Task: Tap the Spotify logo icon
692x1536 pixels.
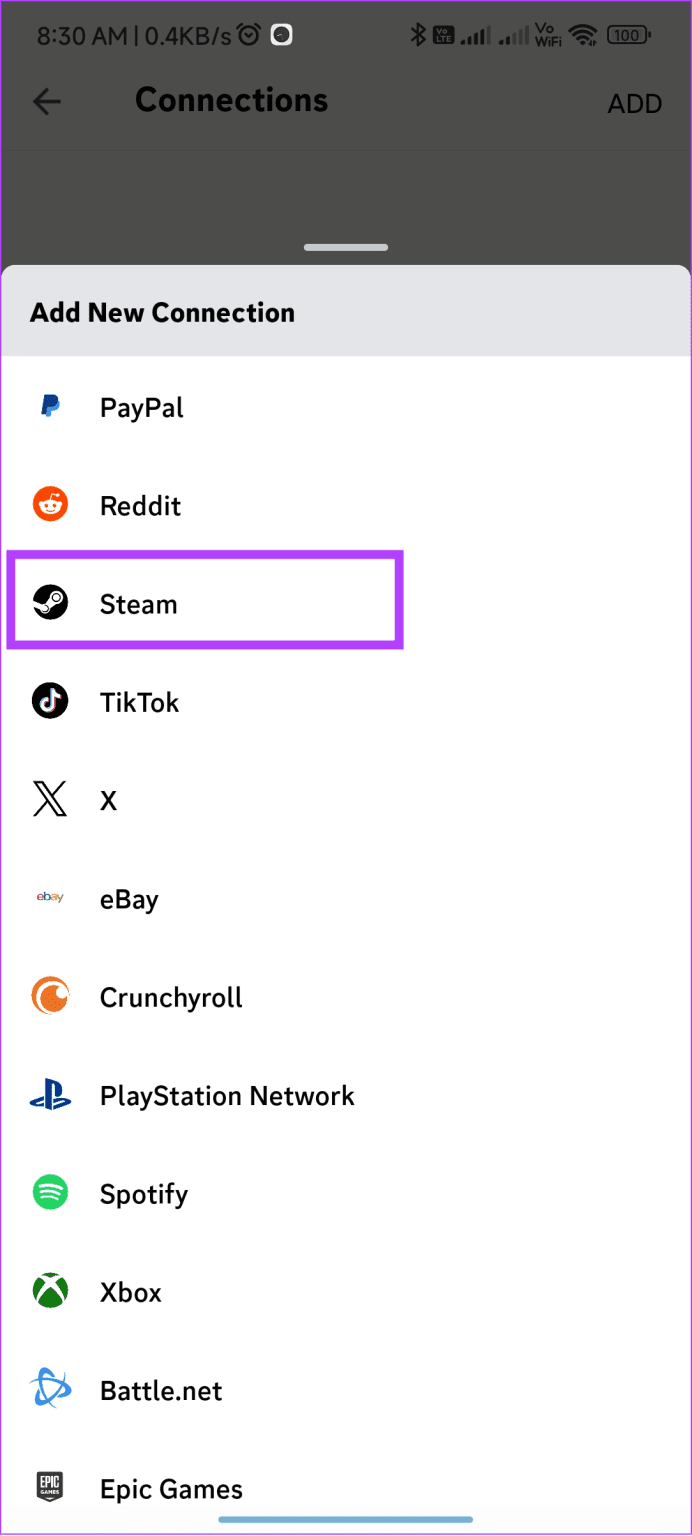Action: 50,1192
